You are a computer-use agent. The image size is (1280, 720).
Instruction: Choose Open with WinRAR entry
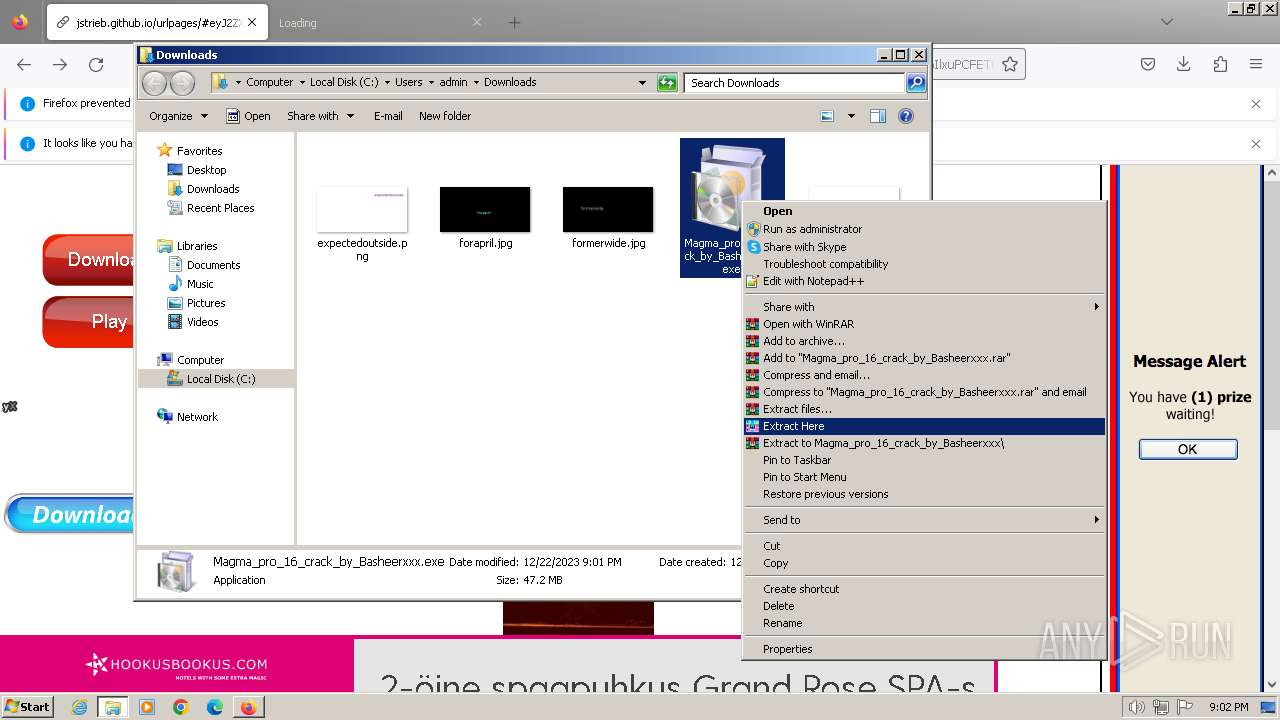point(924,324)
